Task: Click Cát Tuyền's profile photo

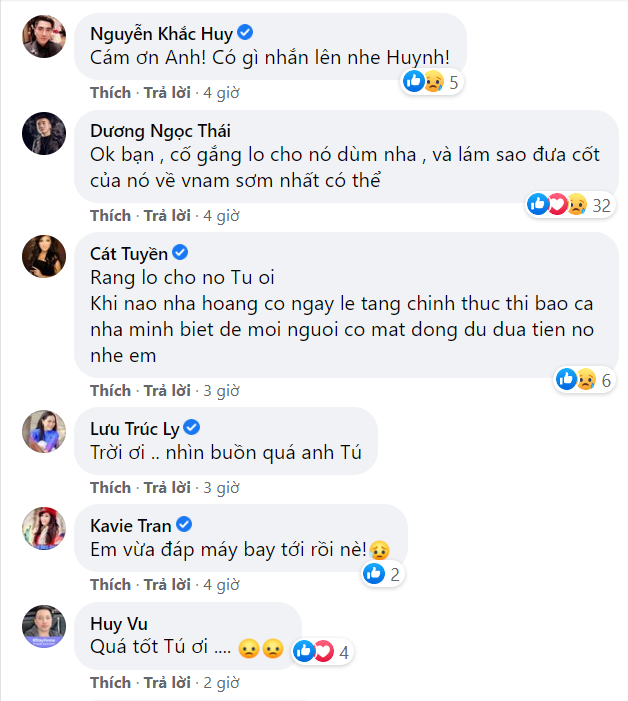Action: click(x=44, y=258)
